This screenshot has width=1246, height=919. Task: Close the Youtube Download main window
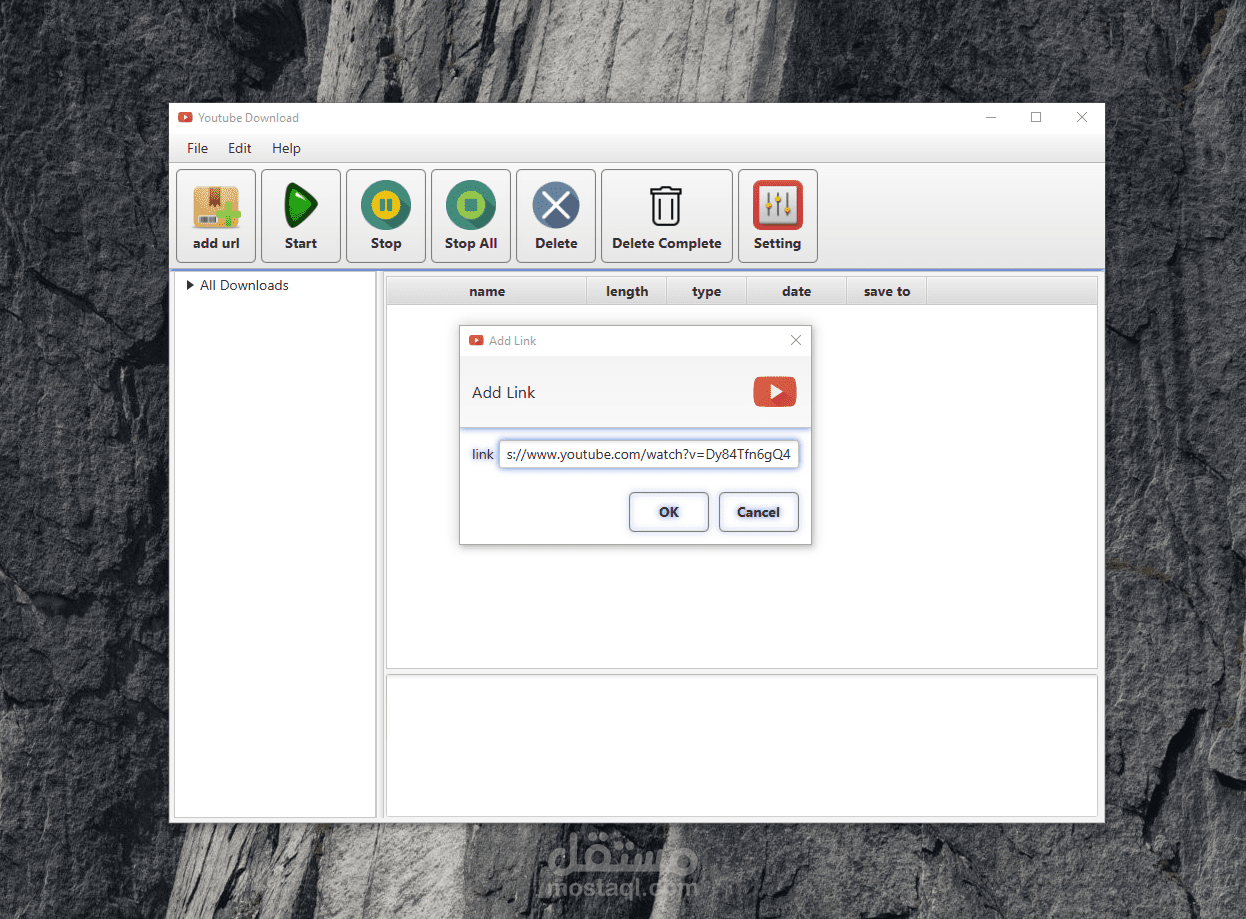coord(1082,117)
